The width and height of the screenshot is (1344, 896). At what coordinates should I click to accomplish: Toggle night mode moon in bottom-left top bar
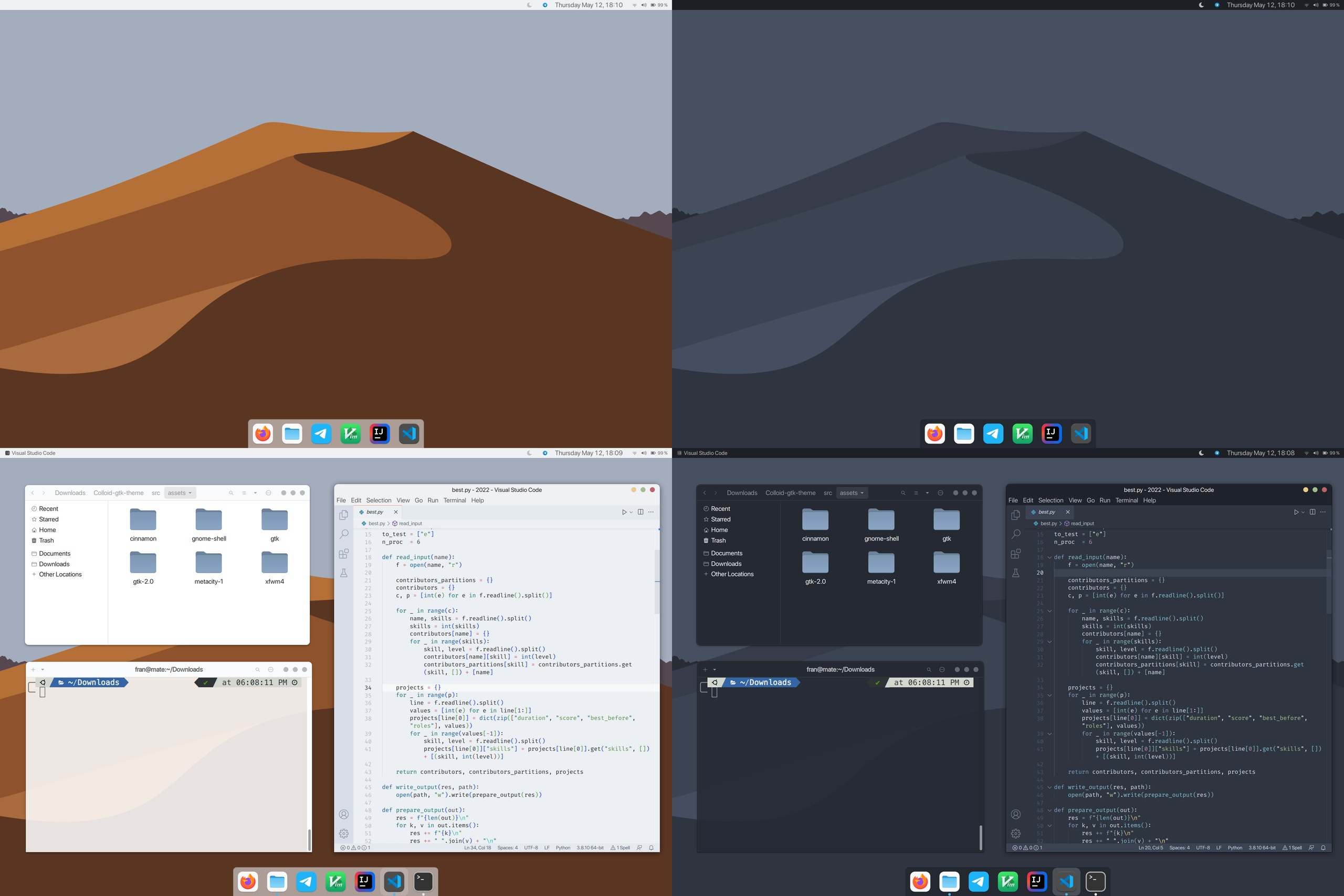529,453
